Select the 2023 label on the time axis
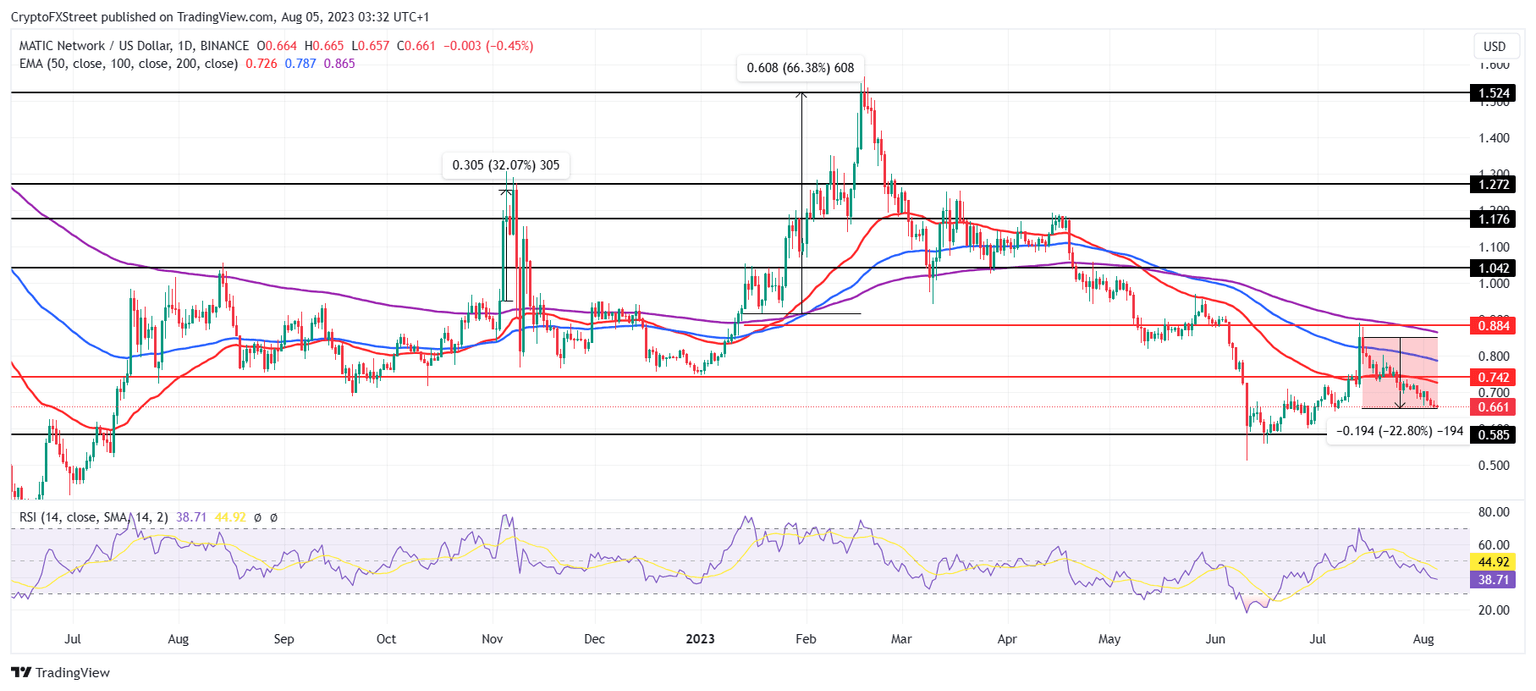 tap(700, 638)
